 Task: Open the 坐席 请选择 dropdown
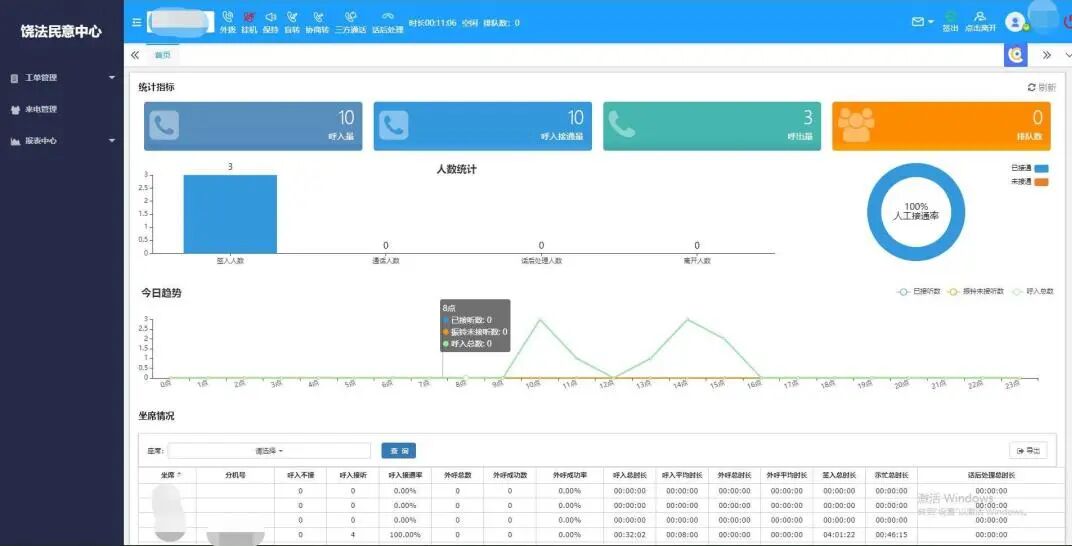click(269, 451)
